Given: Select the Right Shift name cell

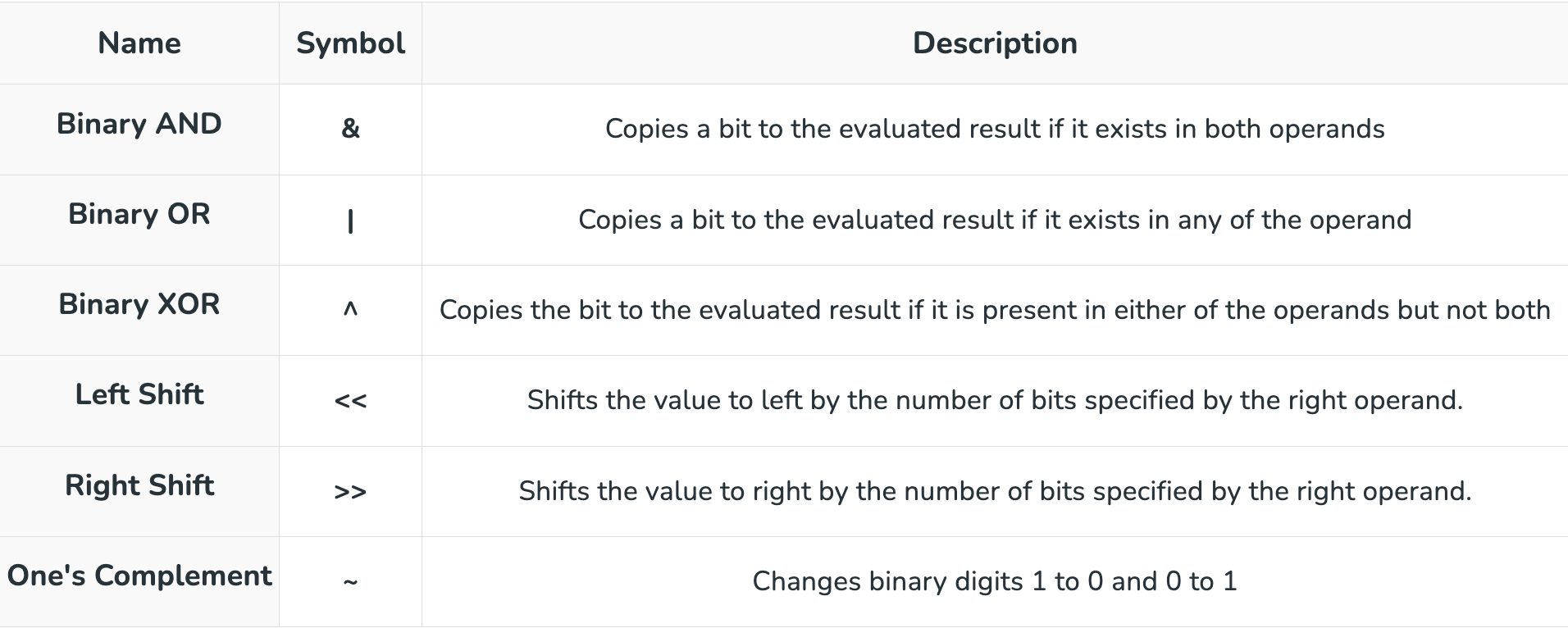Looking at the screenshot, I should pos(139,485).
